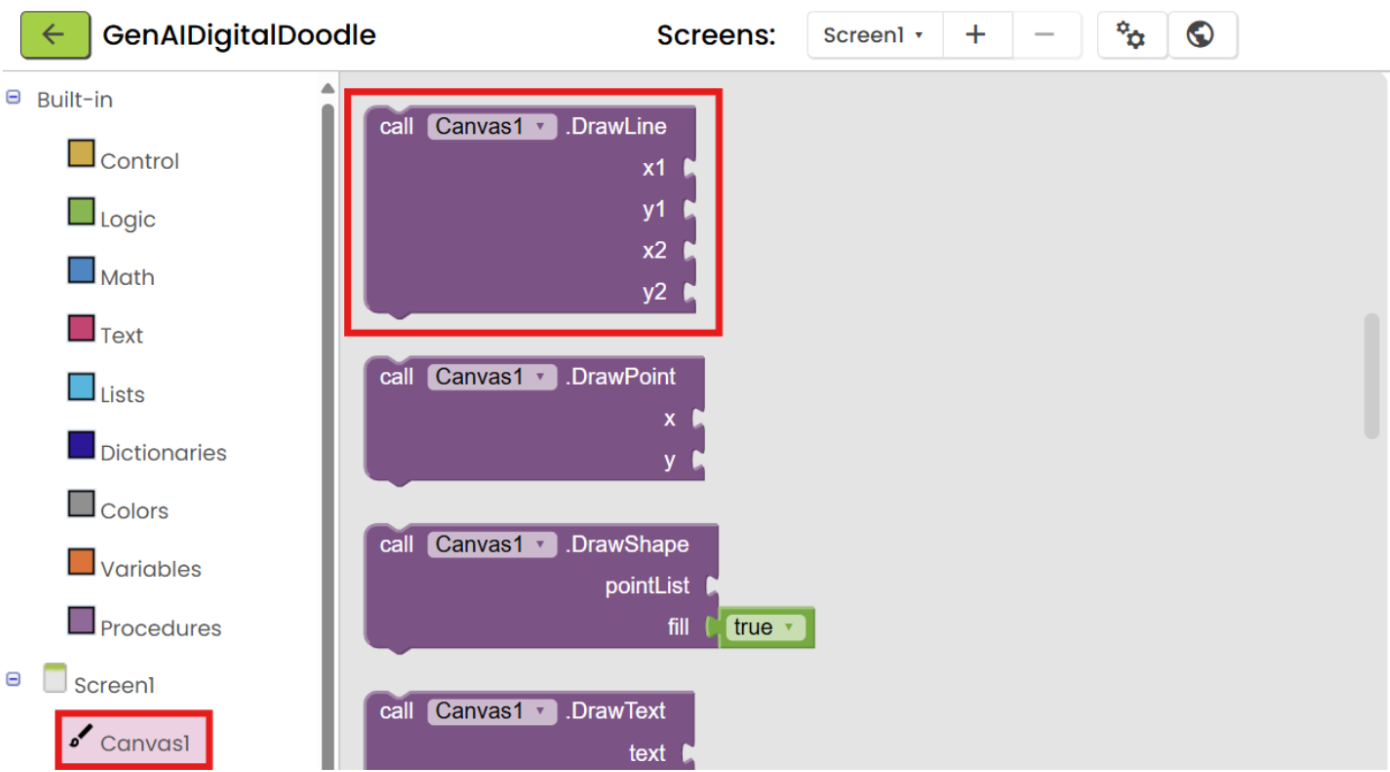Select the Control blocks category

(124, 159)
